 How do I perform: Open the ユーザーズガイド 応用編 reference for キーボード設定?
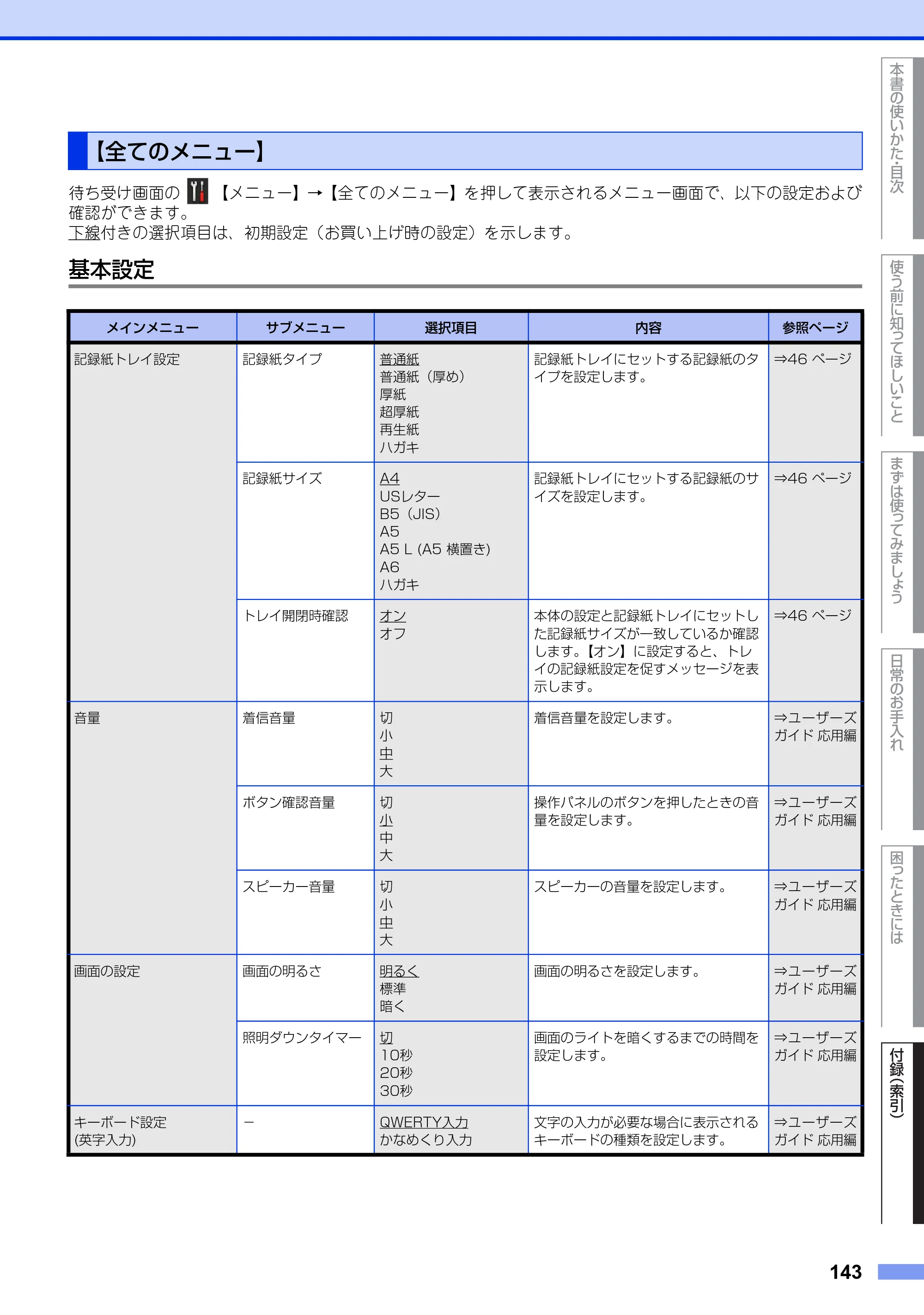(815, 1131)
